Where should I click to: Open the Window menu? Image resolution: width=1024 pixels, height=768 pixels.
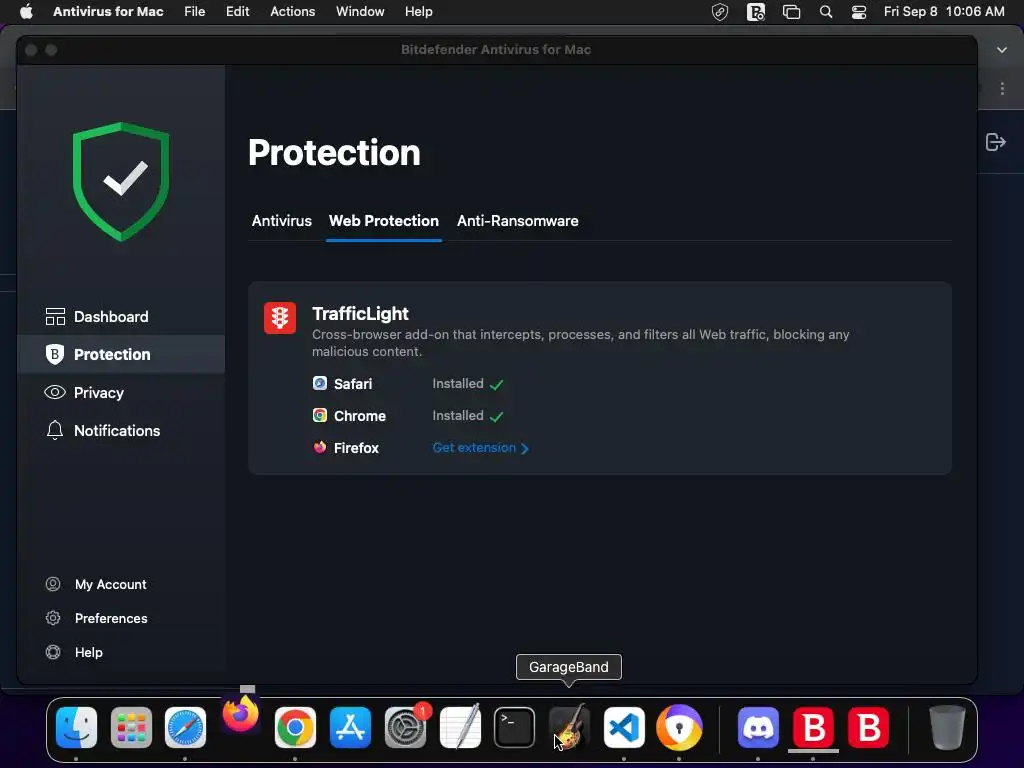360,12
